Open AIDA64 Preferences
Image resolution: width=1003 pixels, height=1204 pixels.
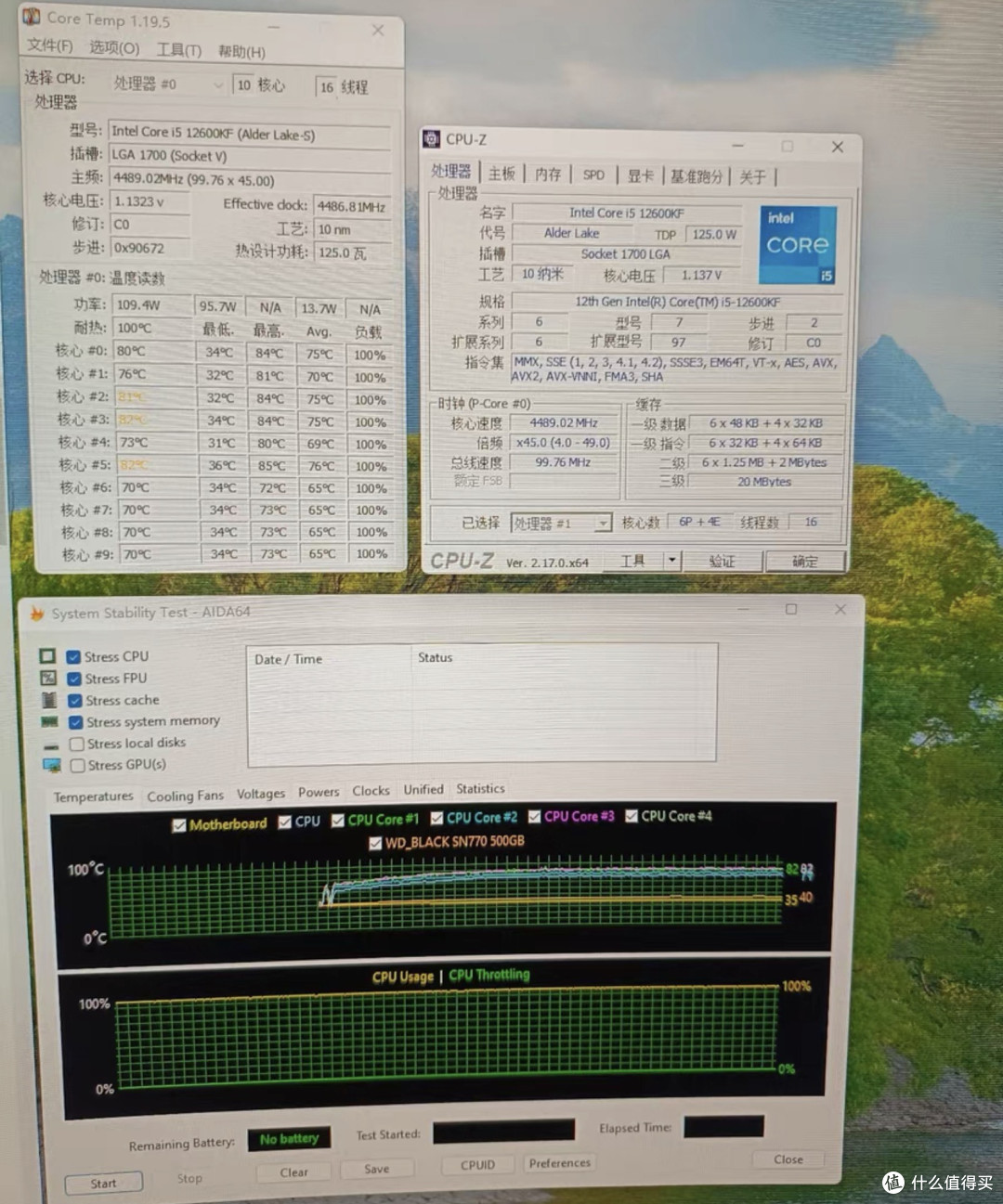pyautogui.click(x=560, y=1163)
